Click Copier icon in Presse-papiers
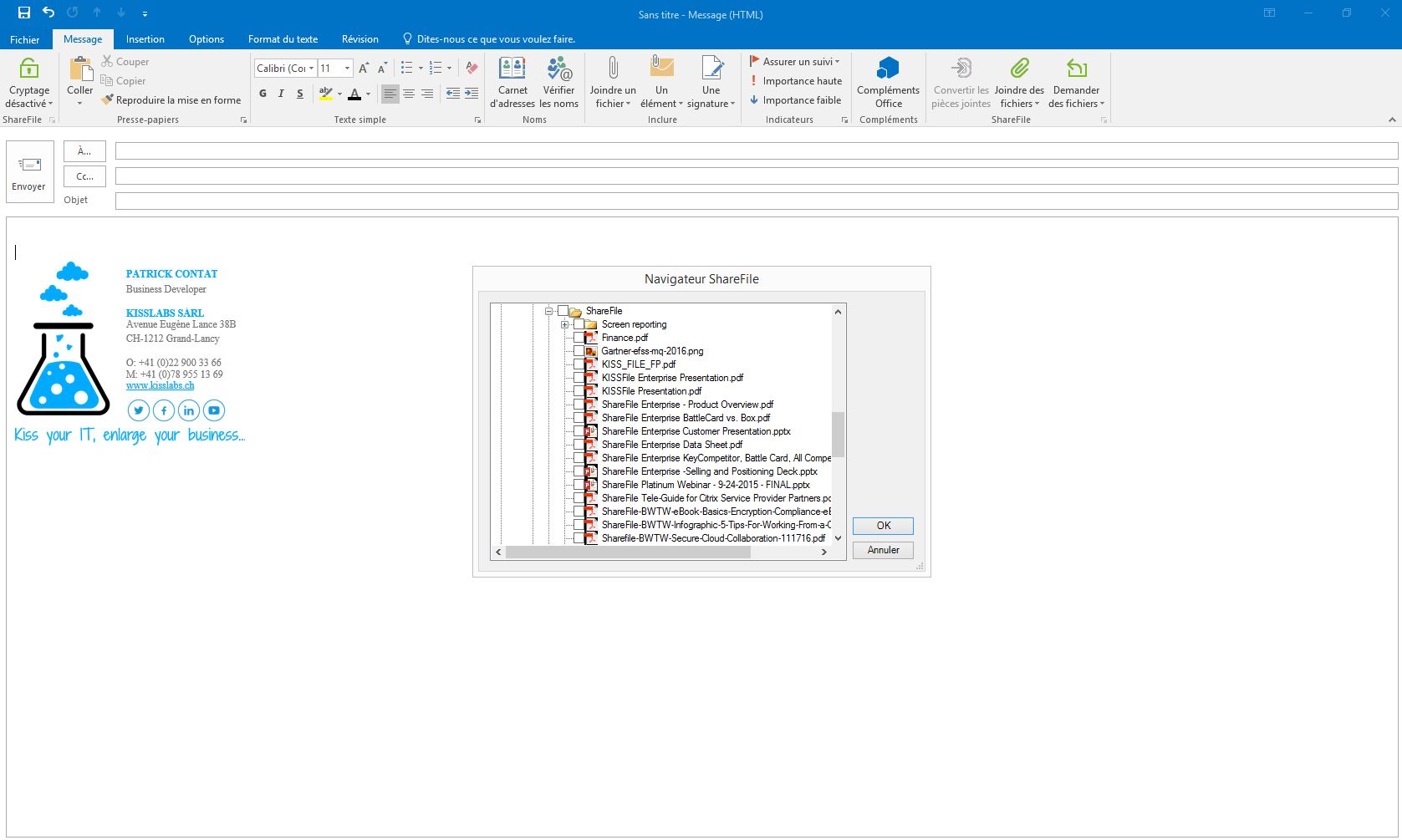 pyautogui.click(x=107, y=80)
